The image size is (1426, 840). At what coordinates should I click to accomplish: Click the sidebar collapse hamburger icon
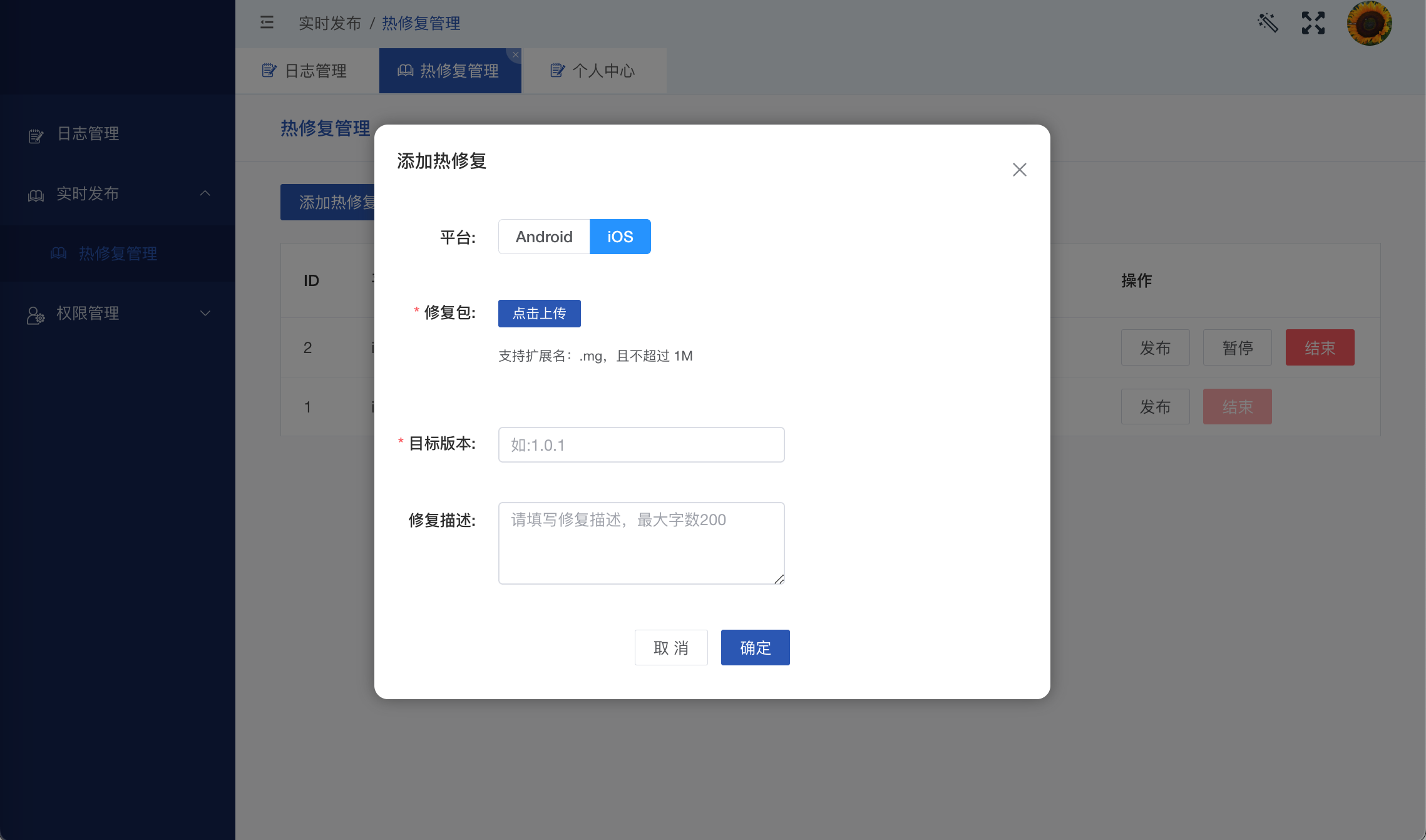click(267, 23)
